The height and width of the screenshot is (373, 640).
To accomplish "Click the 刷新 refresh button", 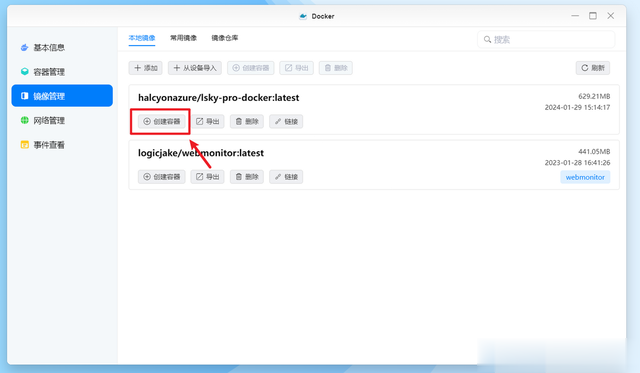I will point(593,68).
